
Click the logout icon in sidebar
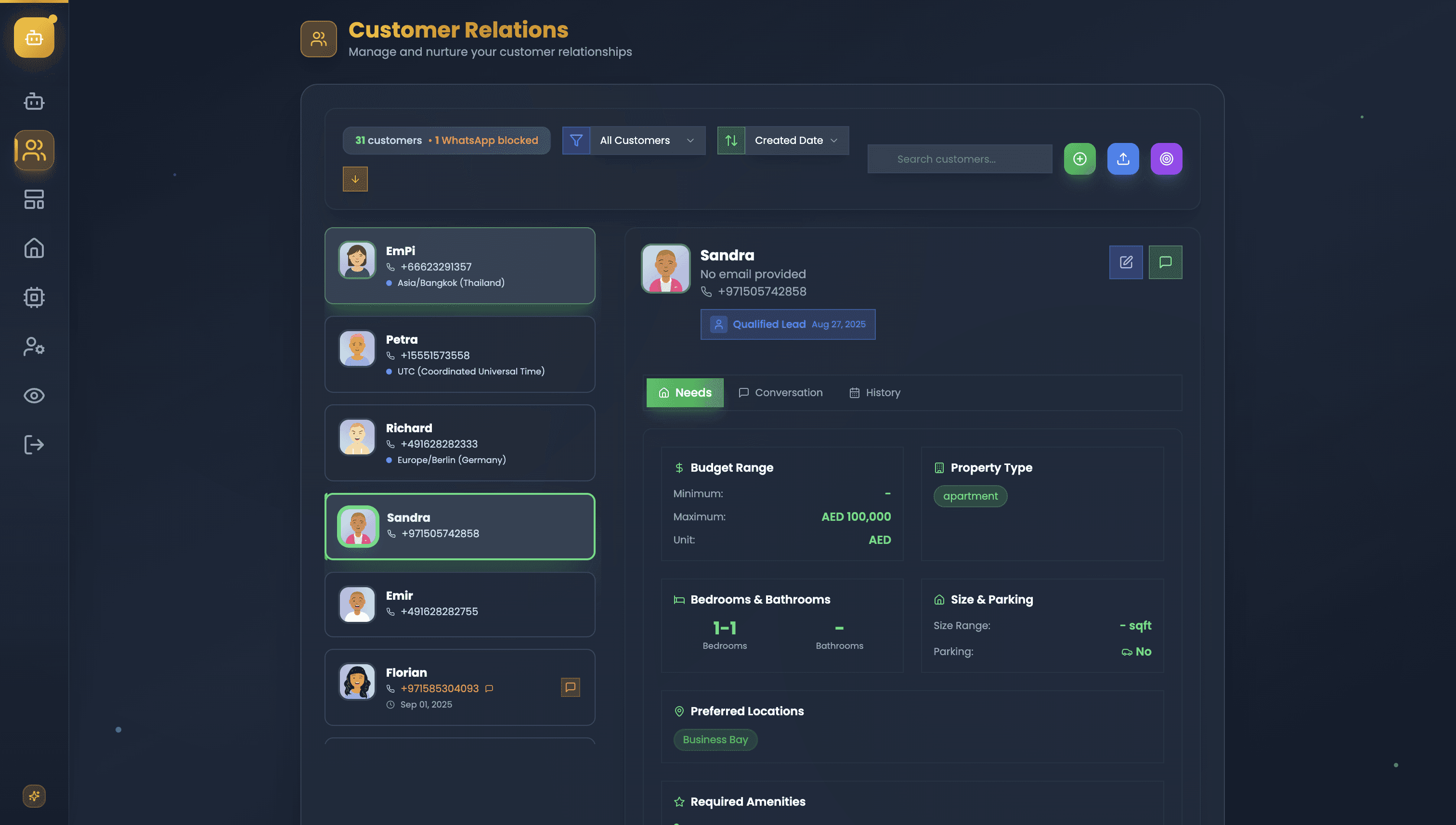pos(34,444)
